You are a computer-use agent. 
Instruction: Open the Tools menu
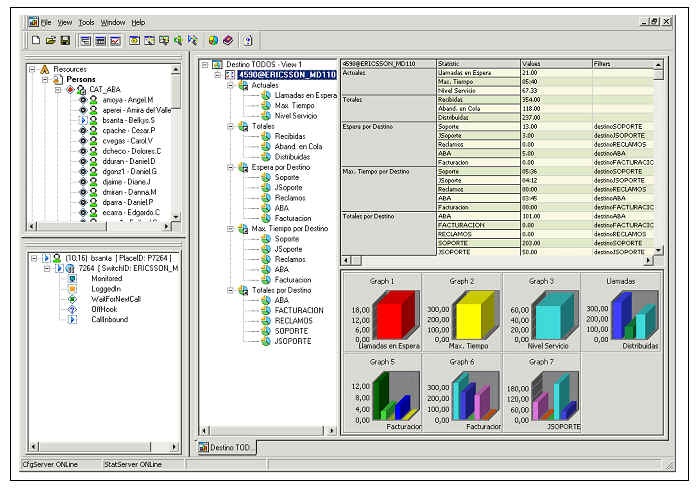point(86,22)
